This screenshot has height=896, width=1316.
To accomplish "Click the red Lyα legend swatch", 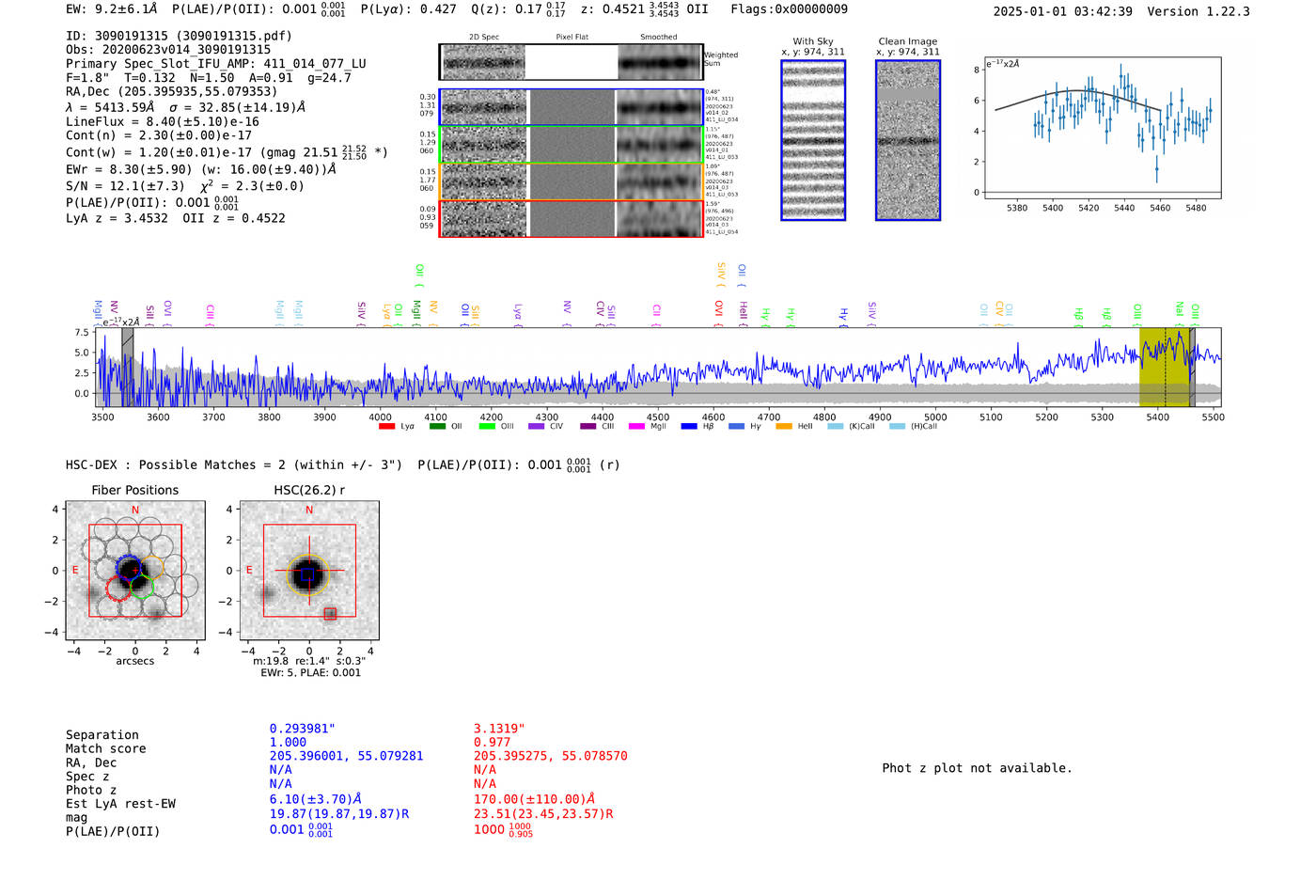I will 386,427.
